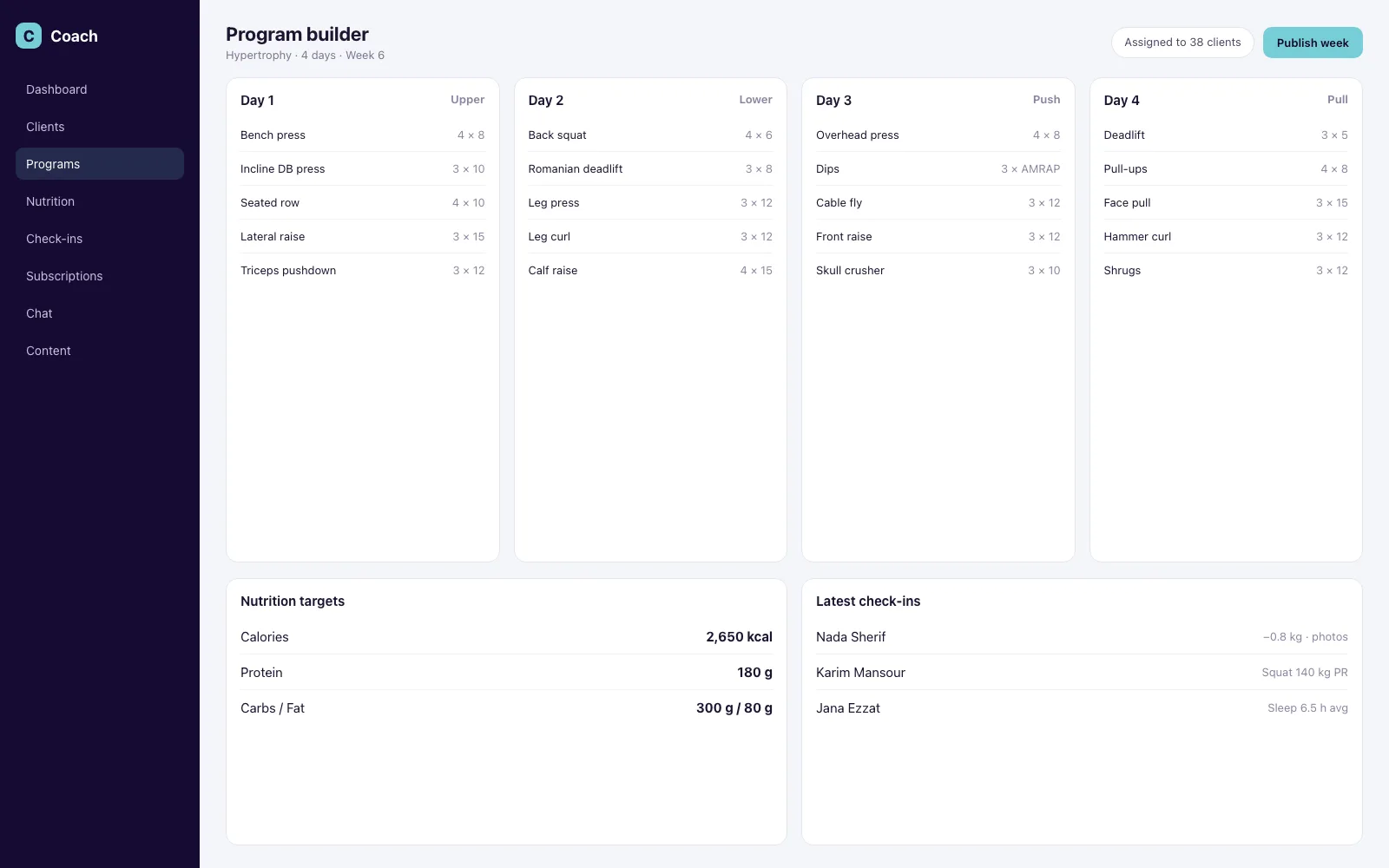Click the Coach logo icon
This screenshot has height=868, width=1389.
[29, 36]
